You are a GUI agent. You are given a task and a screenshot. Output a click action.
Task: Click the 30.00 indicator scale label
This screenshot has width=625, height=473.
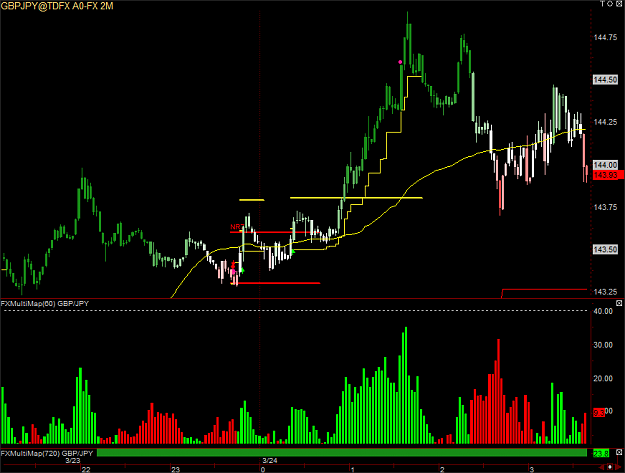(603, 345)
